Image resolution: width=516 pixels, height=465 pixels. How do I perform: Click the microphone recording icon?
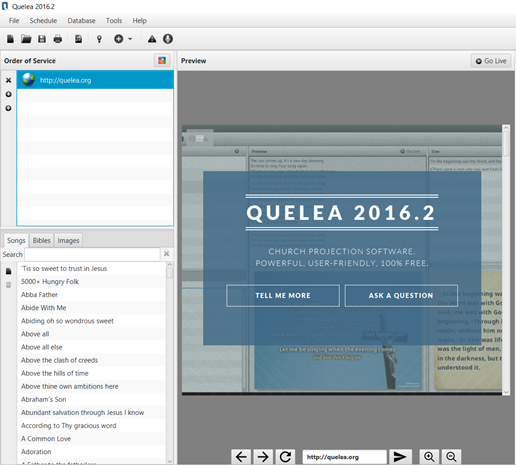click(x=168, y=39)
